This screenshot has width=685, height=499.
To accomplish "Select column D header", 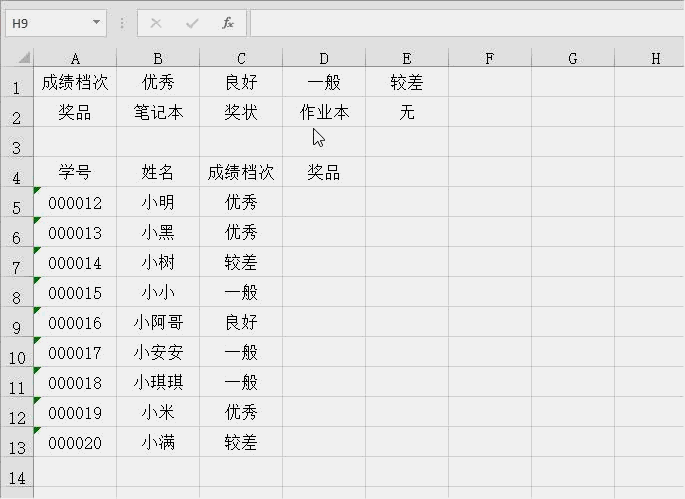I will 324,58.
